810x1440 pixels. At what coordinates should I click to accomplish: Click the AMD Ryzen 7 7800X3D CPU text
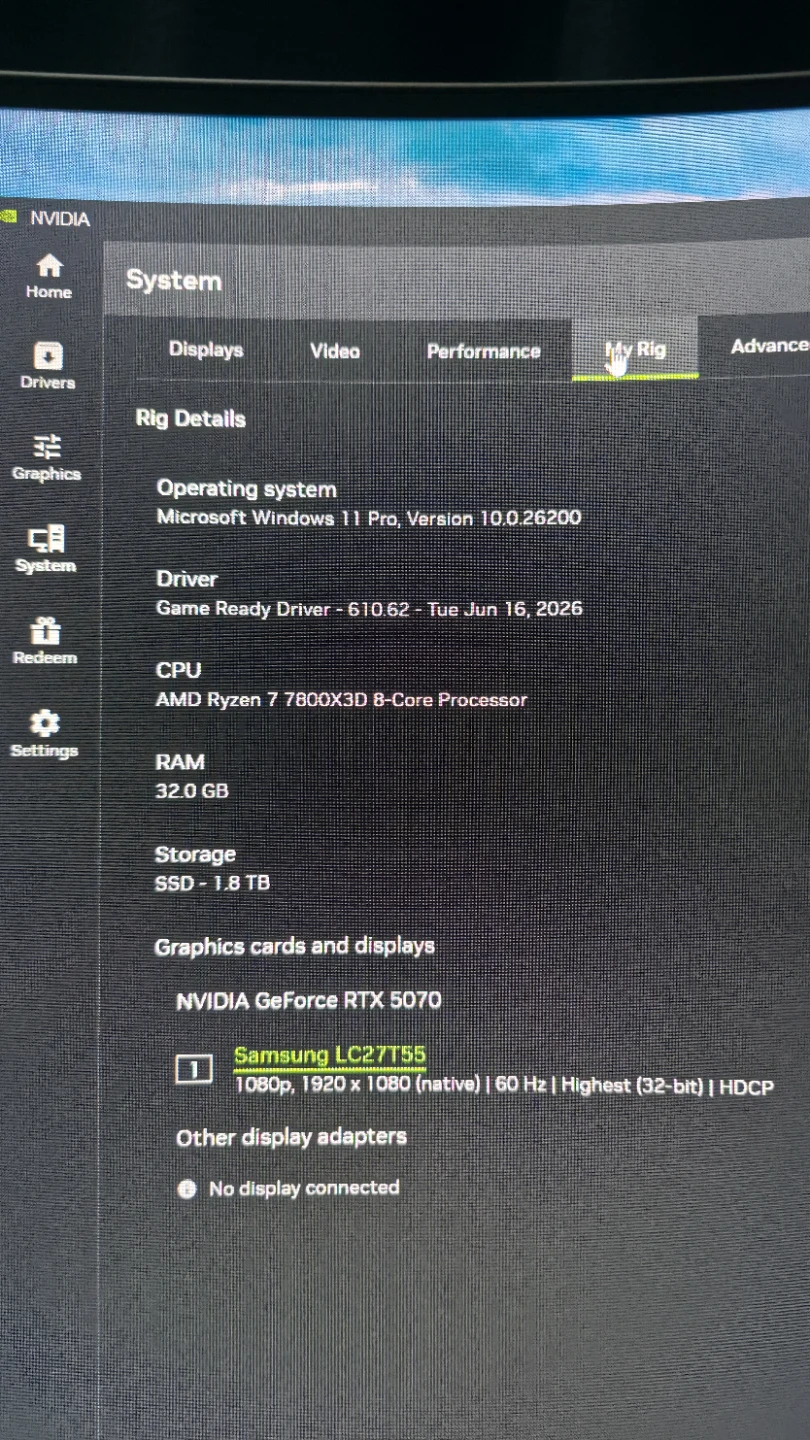(341, 700)
